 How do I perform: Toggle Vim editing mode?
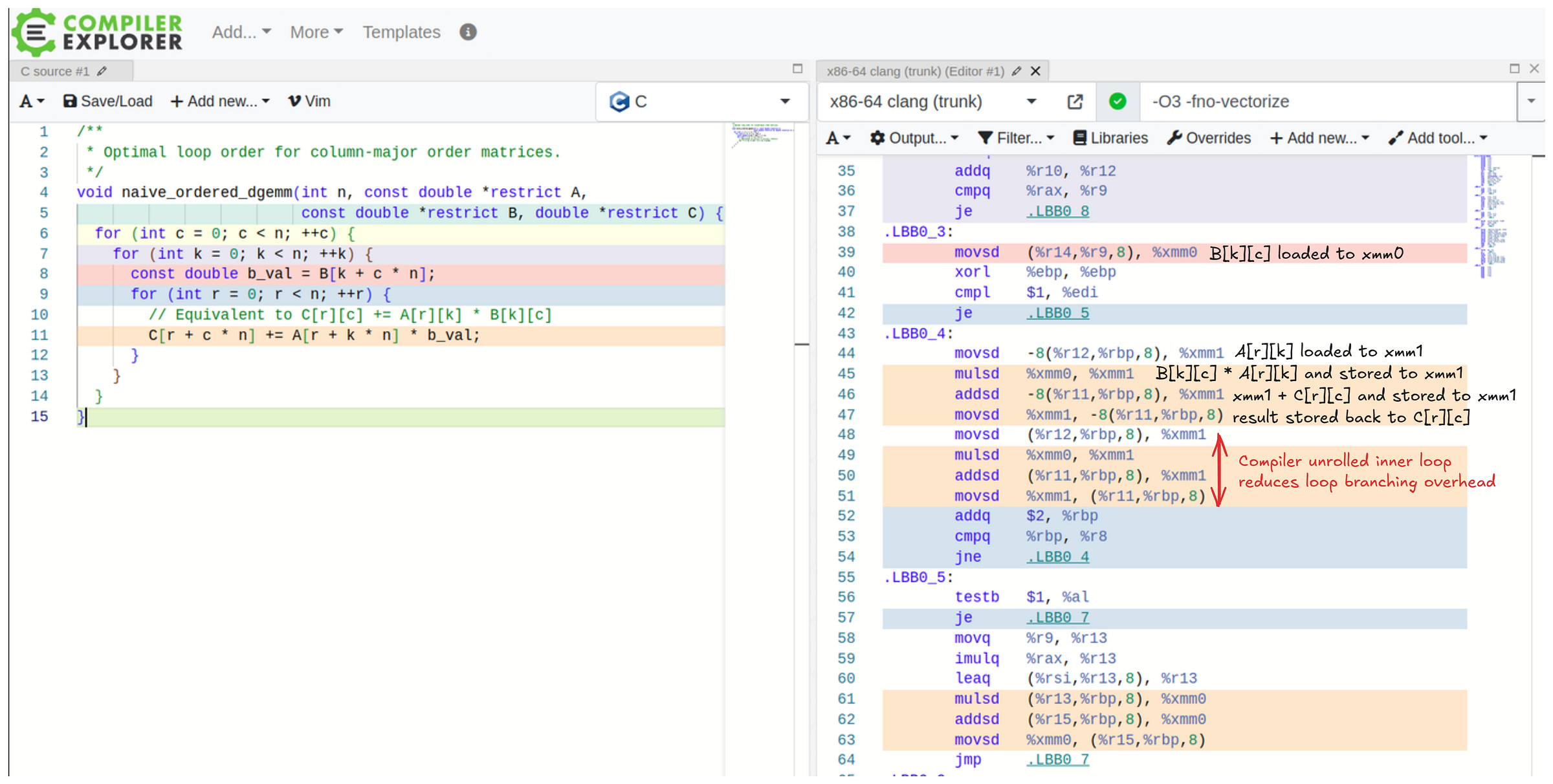click(x=309, y=102)
